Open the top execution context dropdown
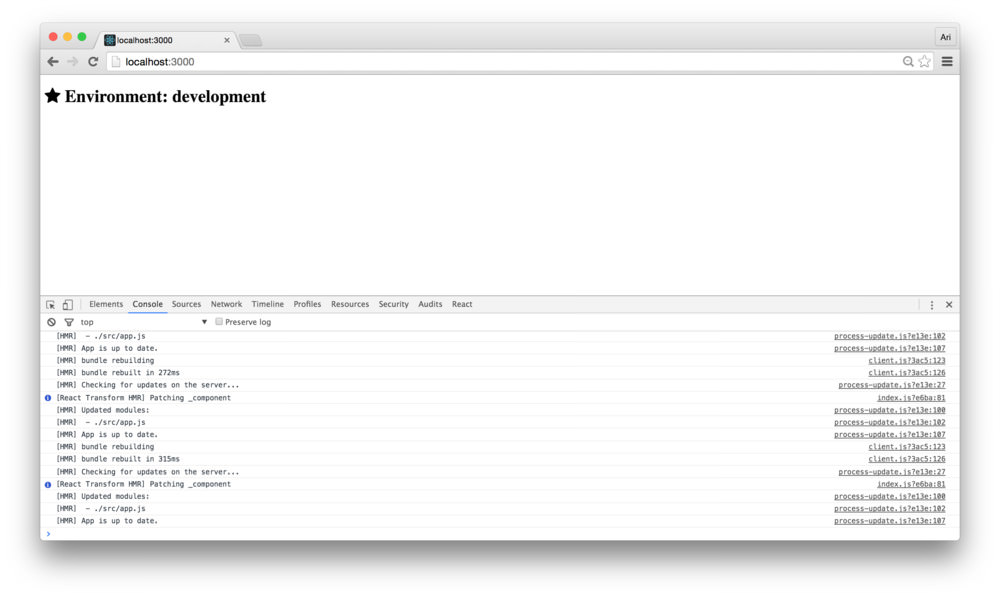1000x598 pixels. [x=144, y=322]
